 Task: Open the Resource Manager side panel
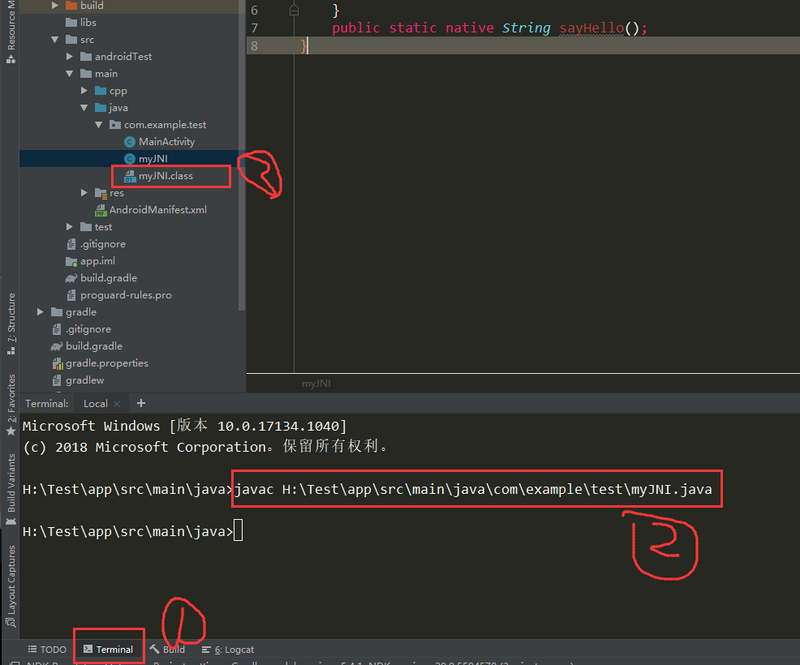point(11,32)
